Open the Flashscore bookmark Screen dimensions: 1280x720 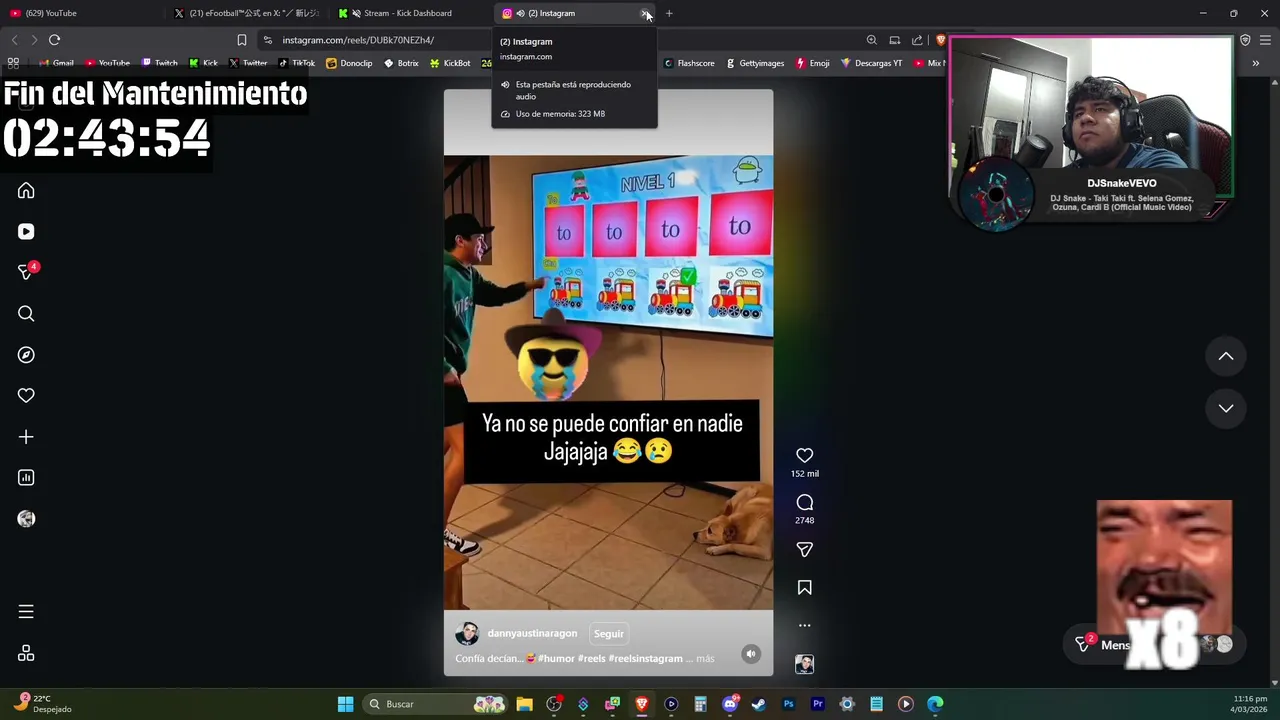pyautogui.click(x=689, y=63)
